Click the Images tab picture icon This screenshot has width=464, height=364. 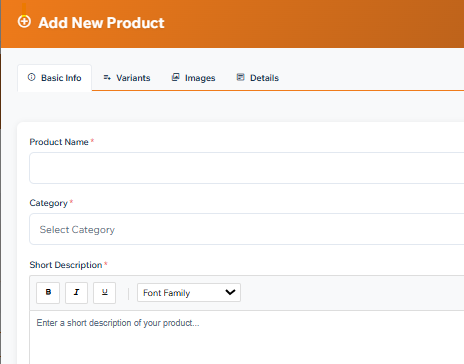[x=176, y=77]
